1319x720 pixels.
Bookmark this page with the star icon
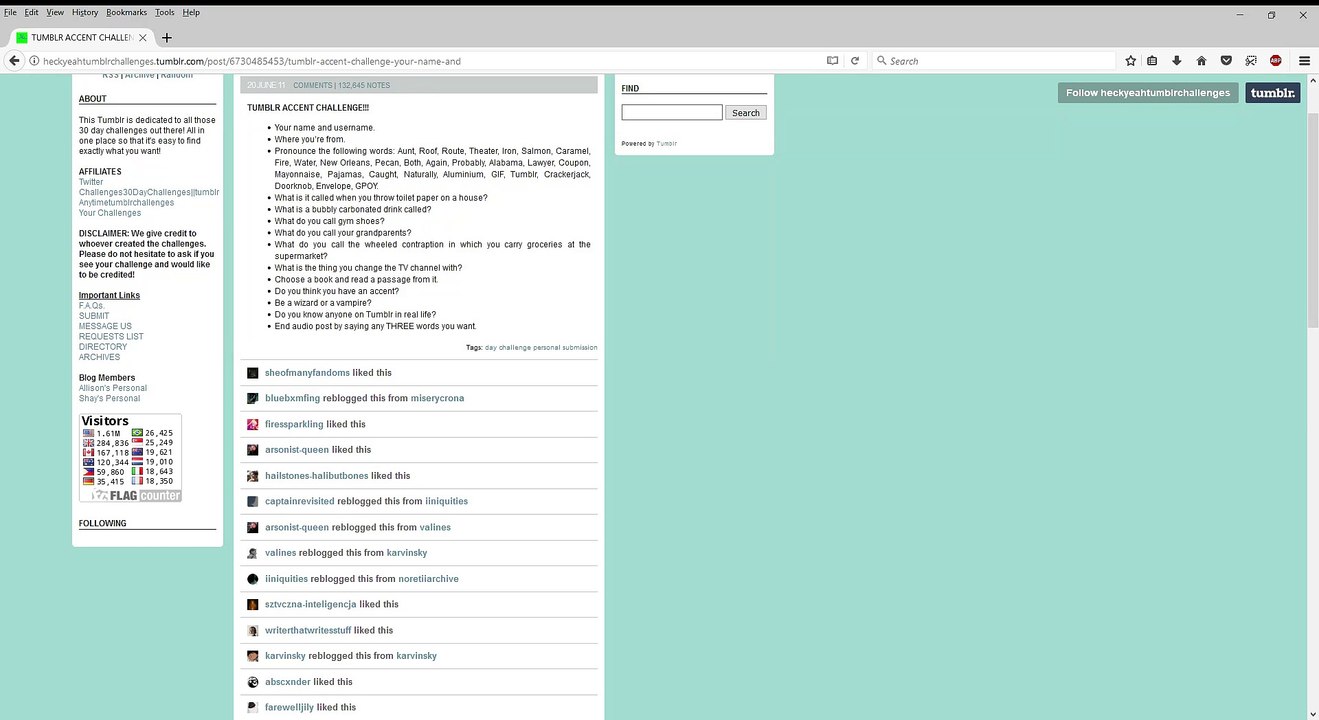coord(1131,61)
